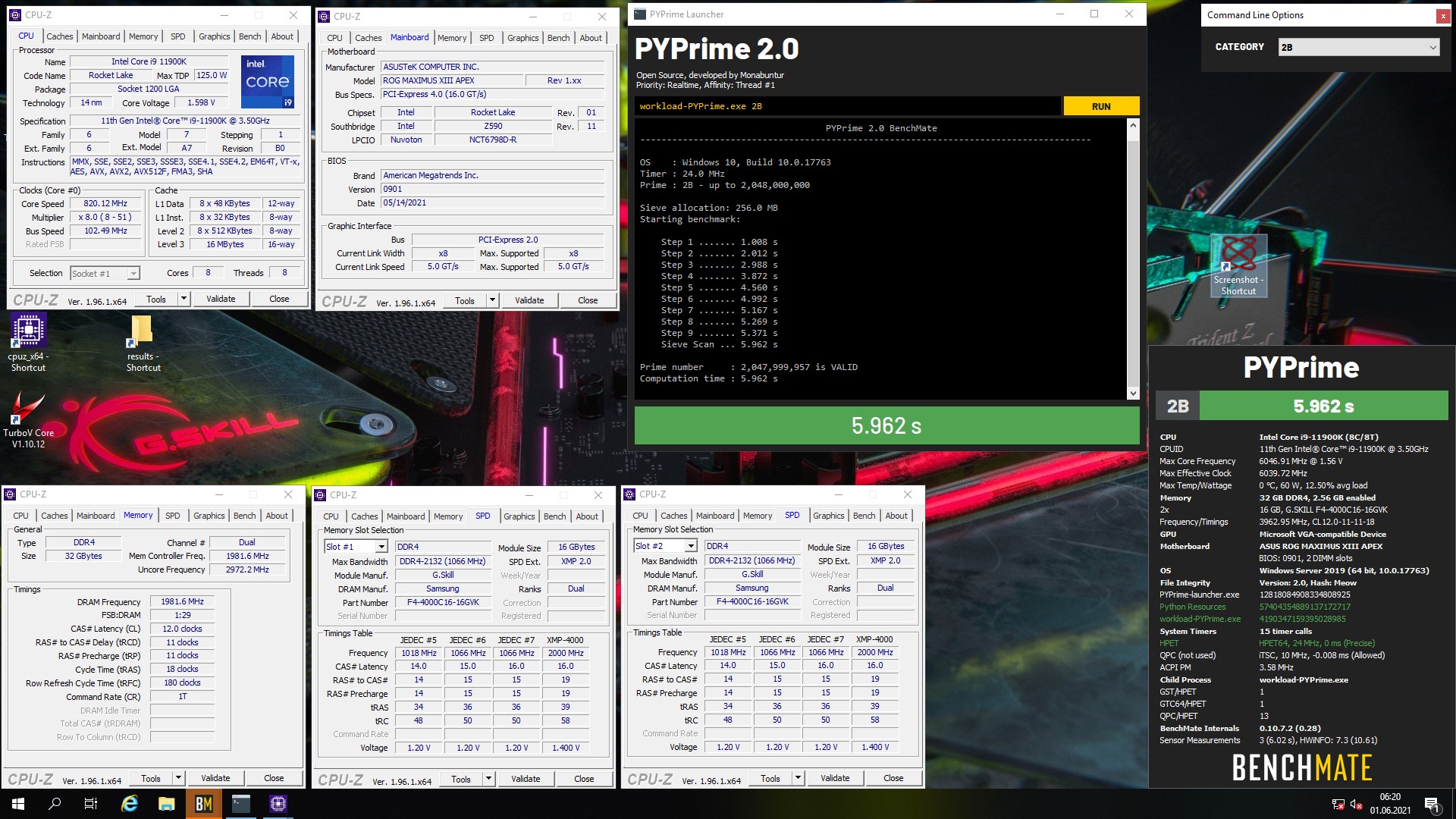
Task: Click Validate in the Slot #2 SPD window
Action: pyautogui.click(x=835, y=778)
